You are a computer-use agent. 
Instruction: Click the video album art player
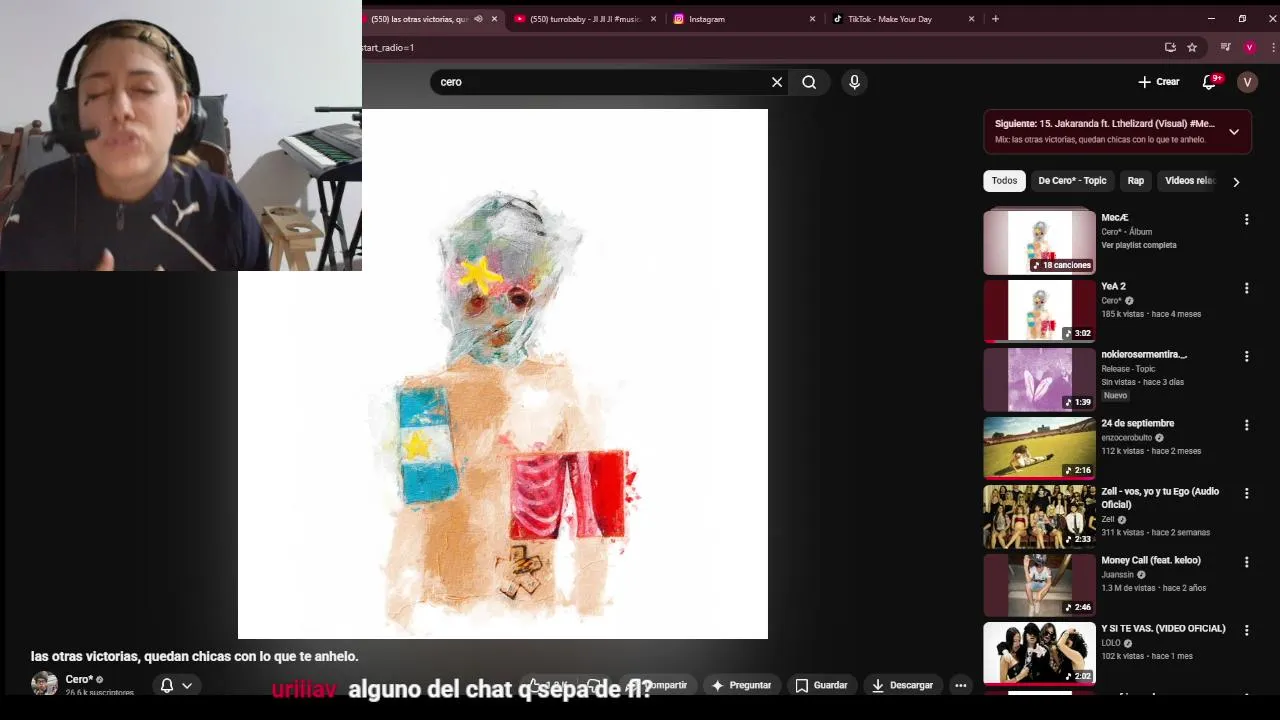503,374
